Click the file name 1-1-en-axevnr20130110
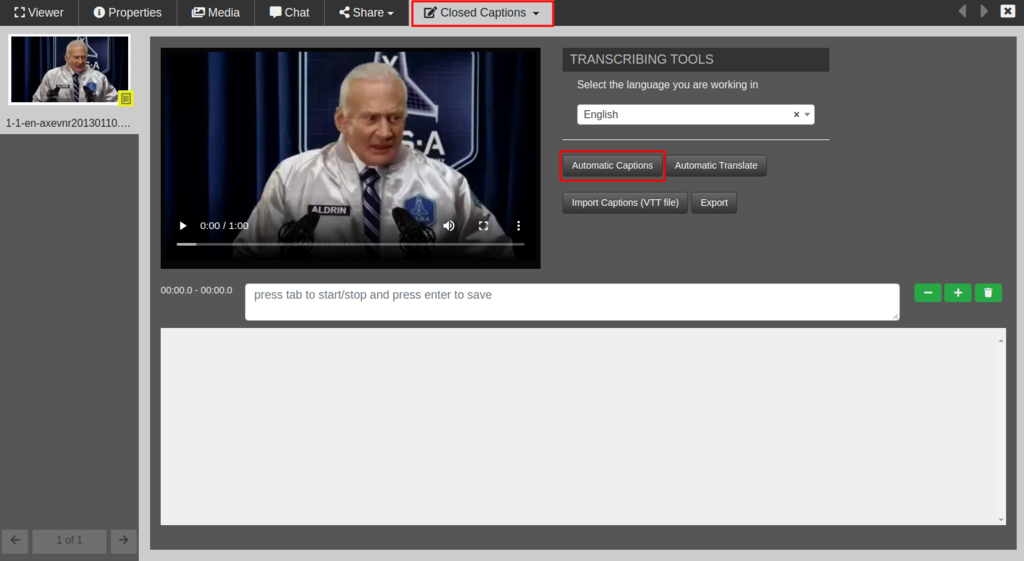 (68, 123)
